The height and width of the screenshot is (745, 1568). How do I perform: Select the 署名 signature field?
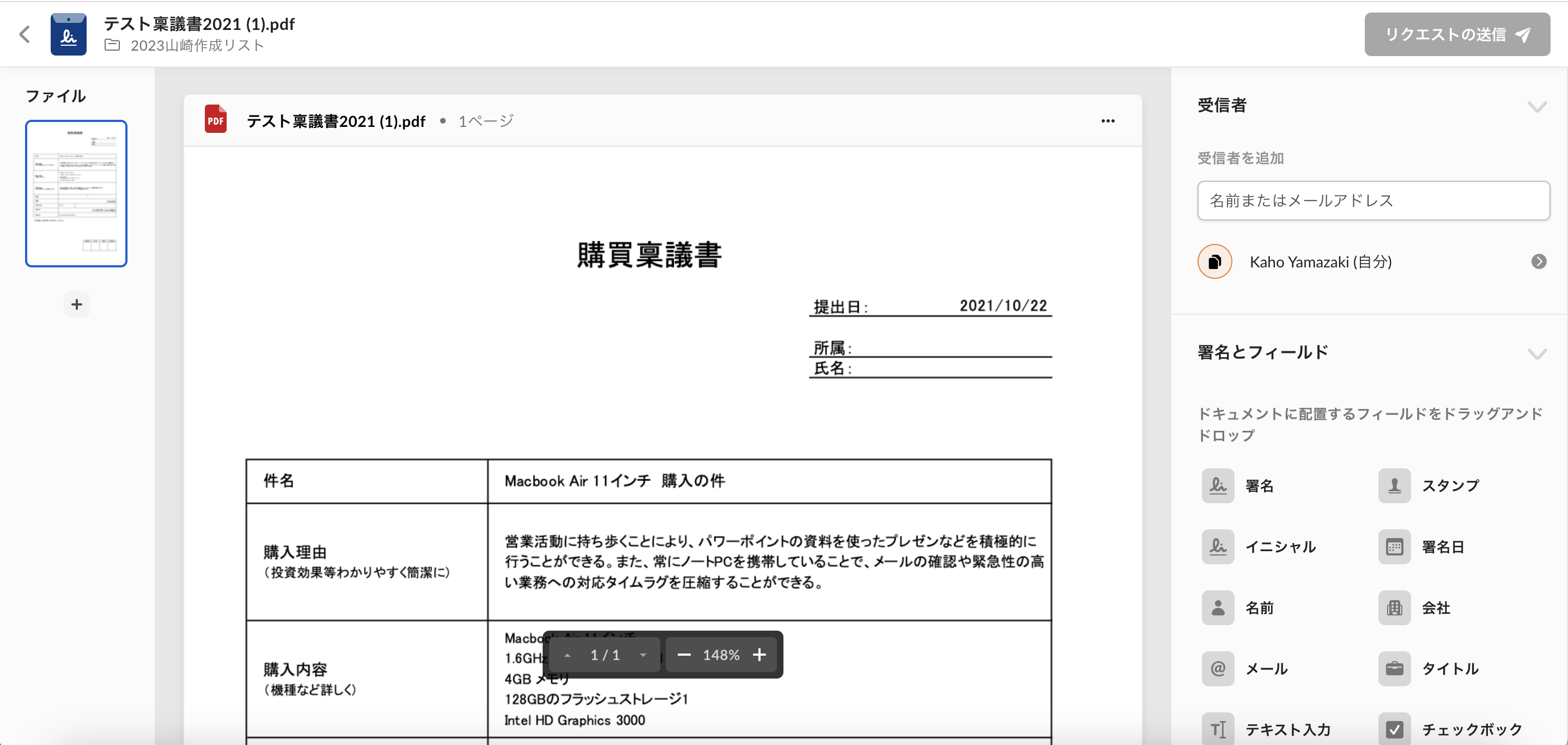click(x=1239, y=485)
